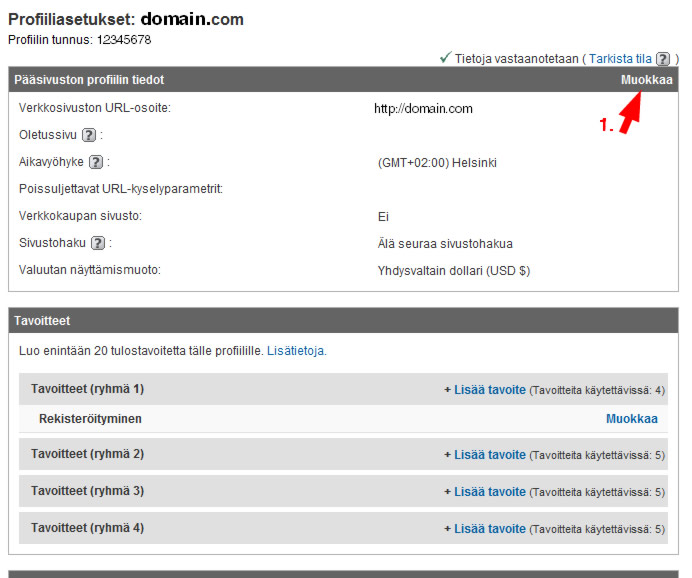Edit the Rekisteröityminen goal with Muokkaa
The image size is (692, 578).
coord(632,419)
